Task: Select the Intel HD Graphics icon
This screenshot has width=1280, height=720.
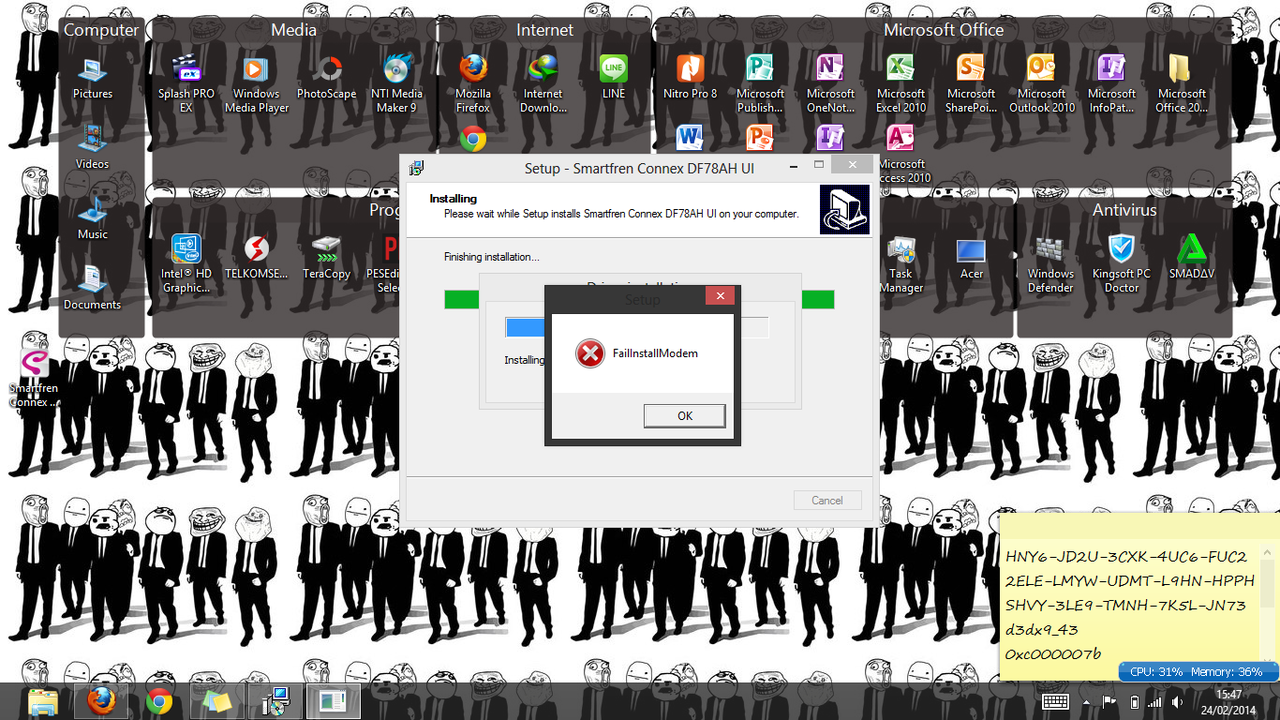Action: pyautogui.click(x=186, y=264)
